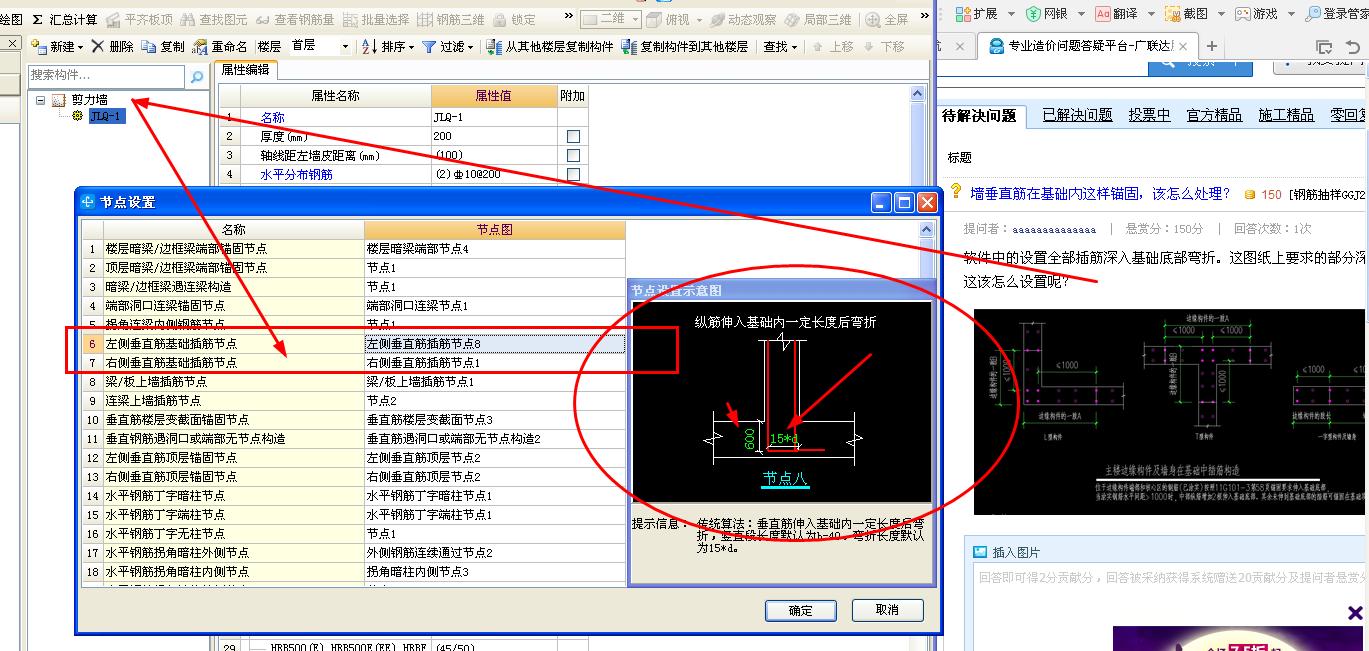This screenshot has width=1369, height=651.
Task: Open 楼层 首层 floor combo box
Action: click(320, 46)
